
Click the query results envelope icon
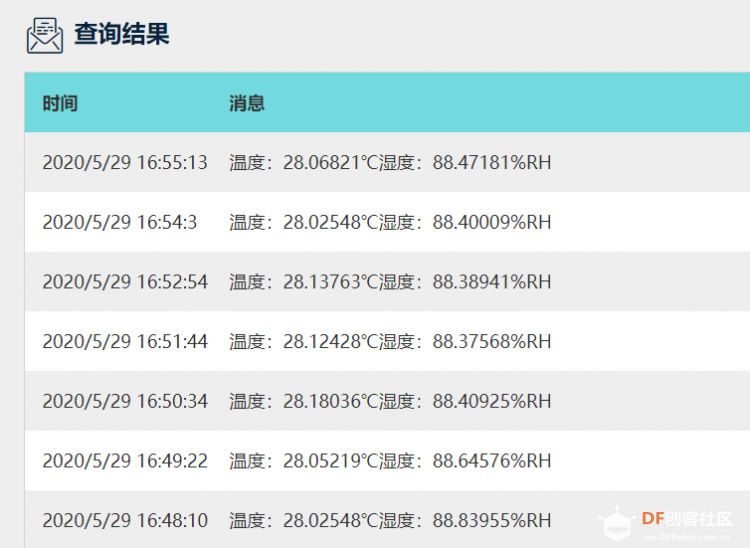coord(45,35)
